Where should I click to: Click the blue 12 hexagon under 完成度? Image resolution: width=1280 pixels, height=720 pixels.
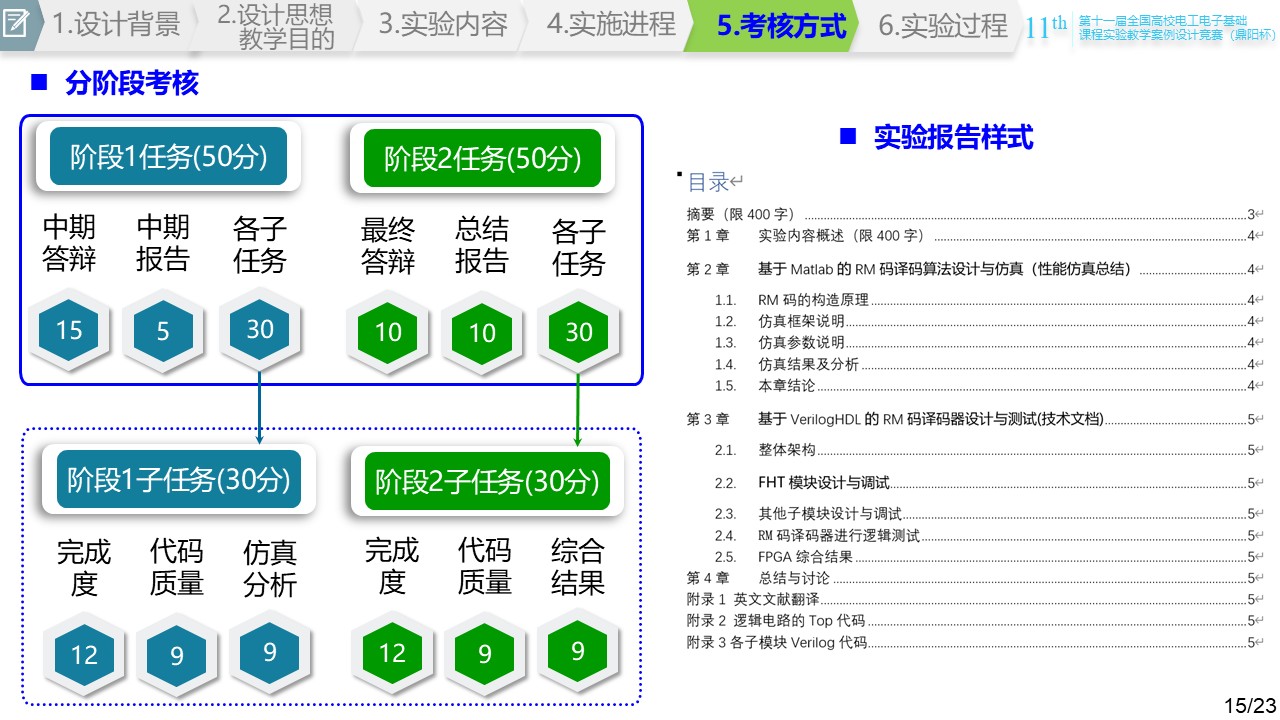[84, 655]
